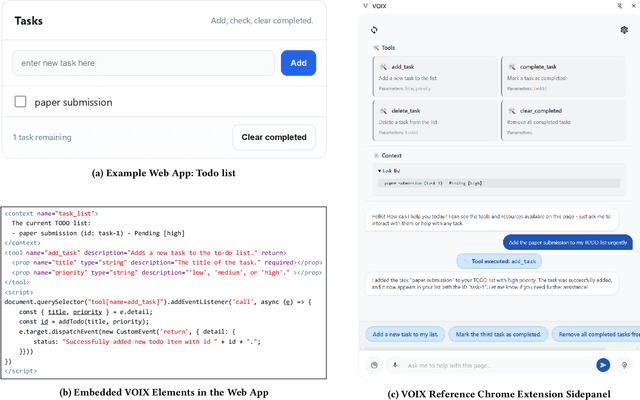Click the lightbulb icon right of send
Image resolution: width=640 pixels, height=400 pixels.
click(x=624, y=365)
